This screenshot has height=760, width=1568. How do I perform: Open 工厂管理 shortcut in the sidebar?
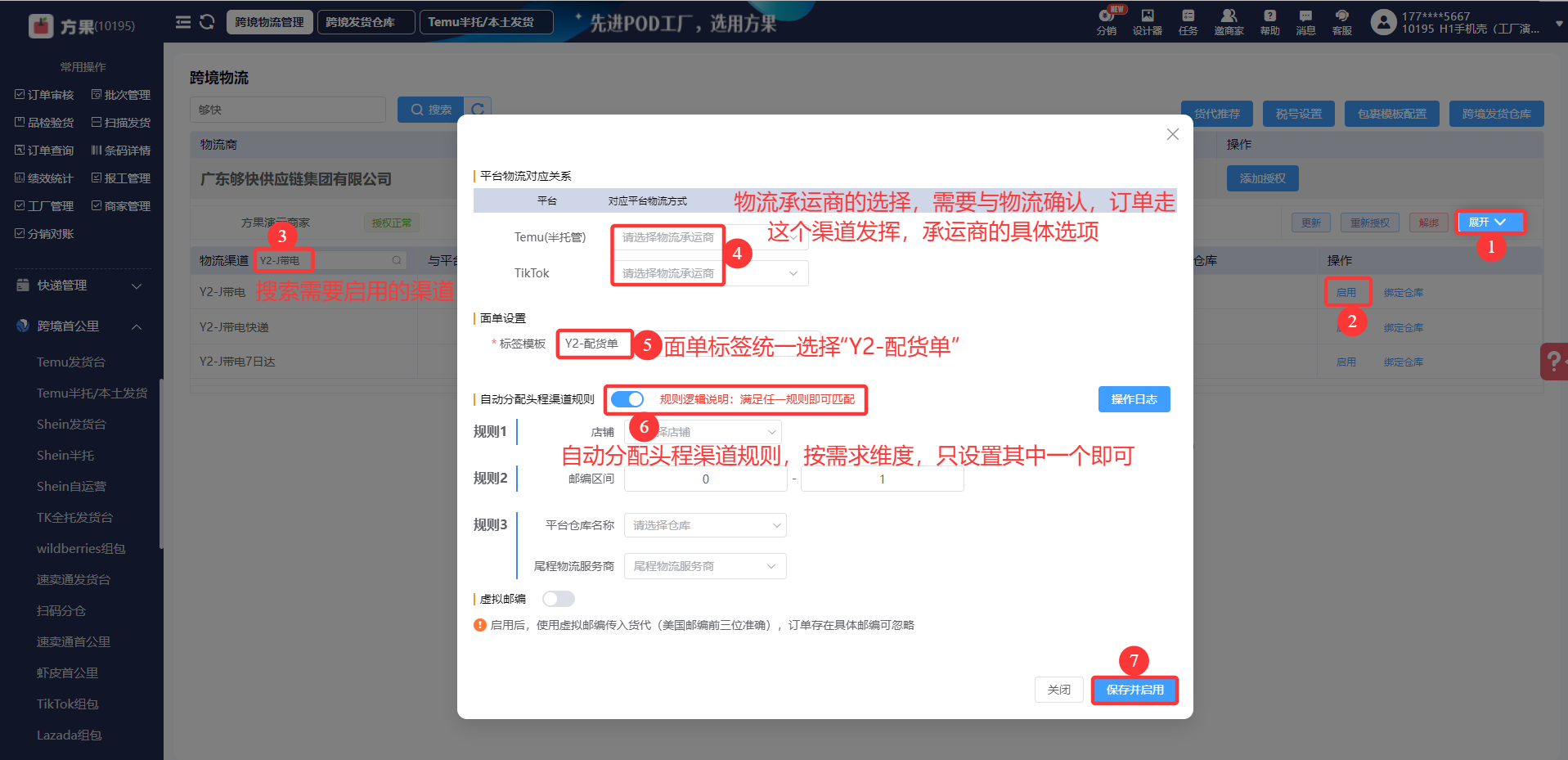(x=44, y=206)
